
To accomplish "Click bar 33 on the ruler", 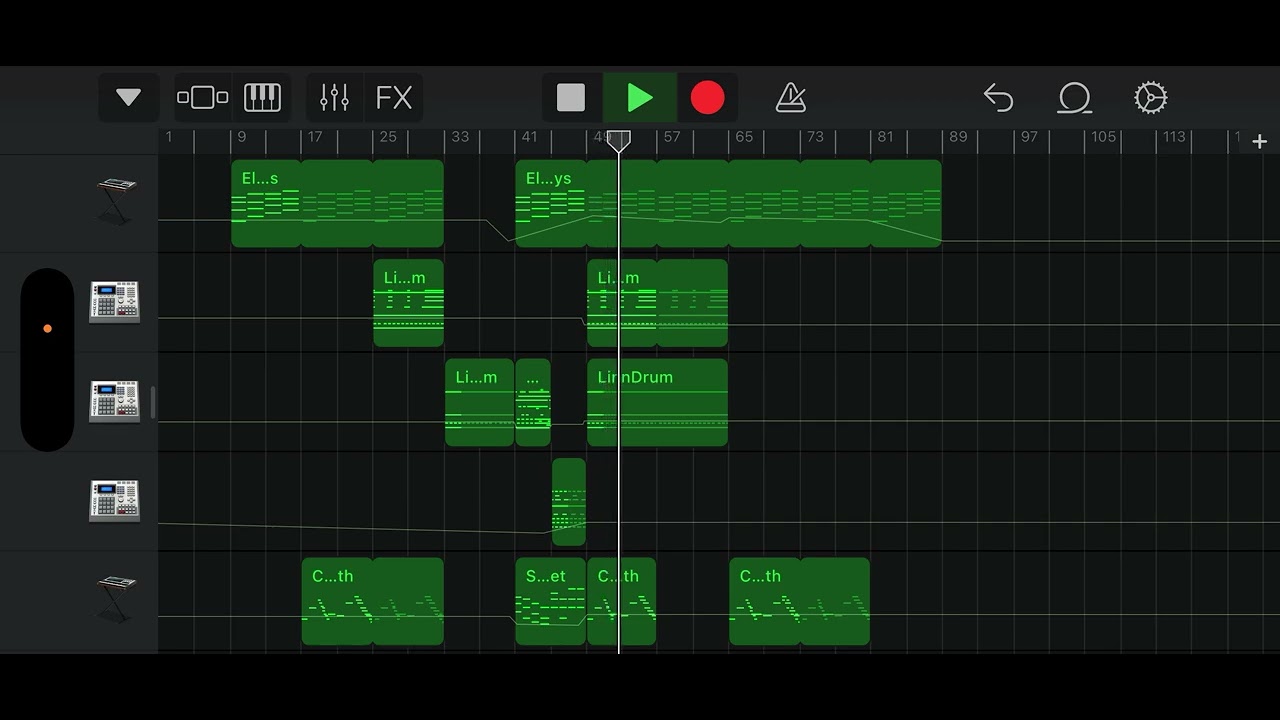I will tap(459, 137).
